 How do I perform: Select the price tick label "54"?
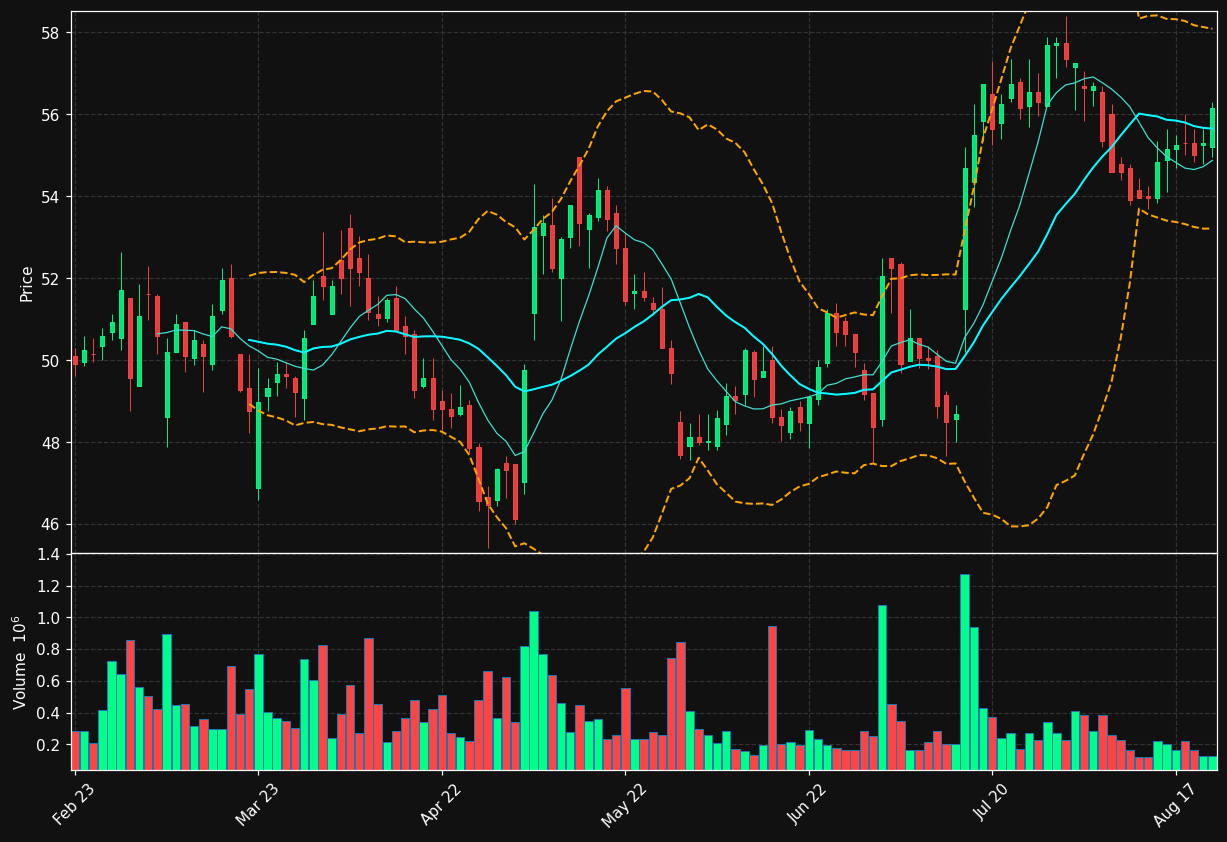[x=51, y=197]
